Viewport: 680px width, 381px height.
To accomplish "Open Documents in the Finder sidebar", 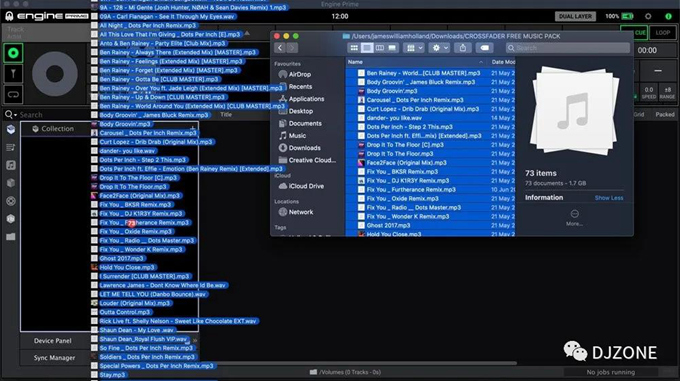I will 300,124.
